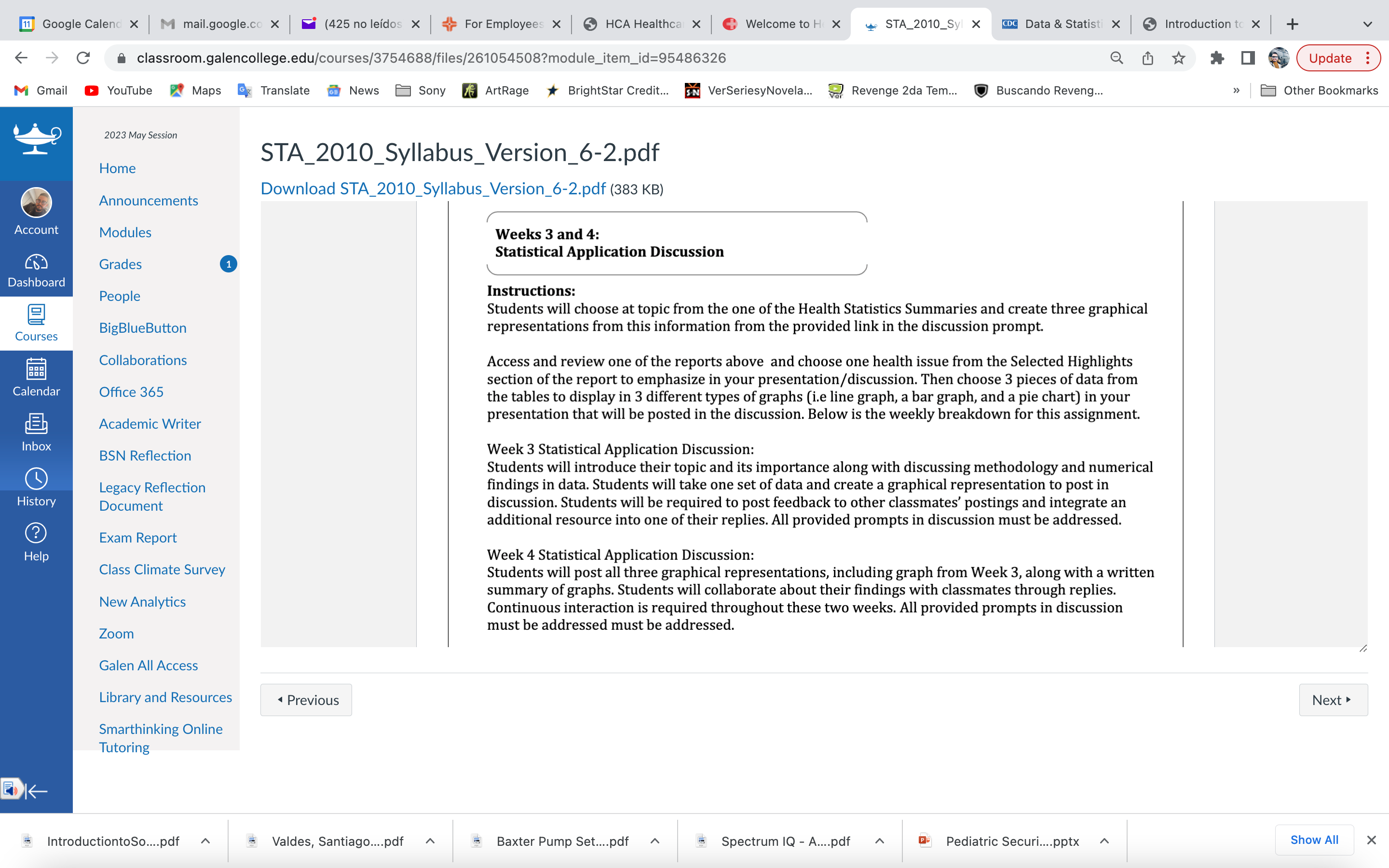Viewport: 1389px width, 868px height.
Task: Expand options for Baxter Pump Set pdf
Action: coord(655,841)
